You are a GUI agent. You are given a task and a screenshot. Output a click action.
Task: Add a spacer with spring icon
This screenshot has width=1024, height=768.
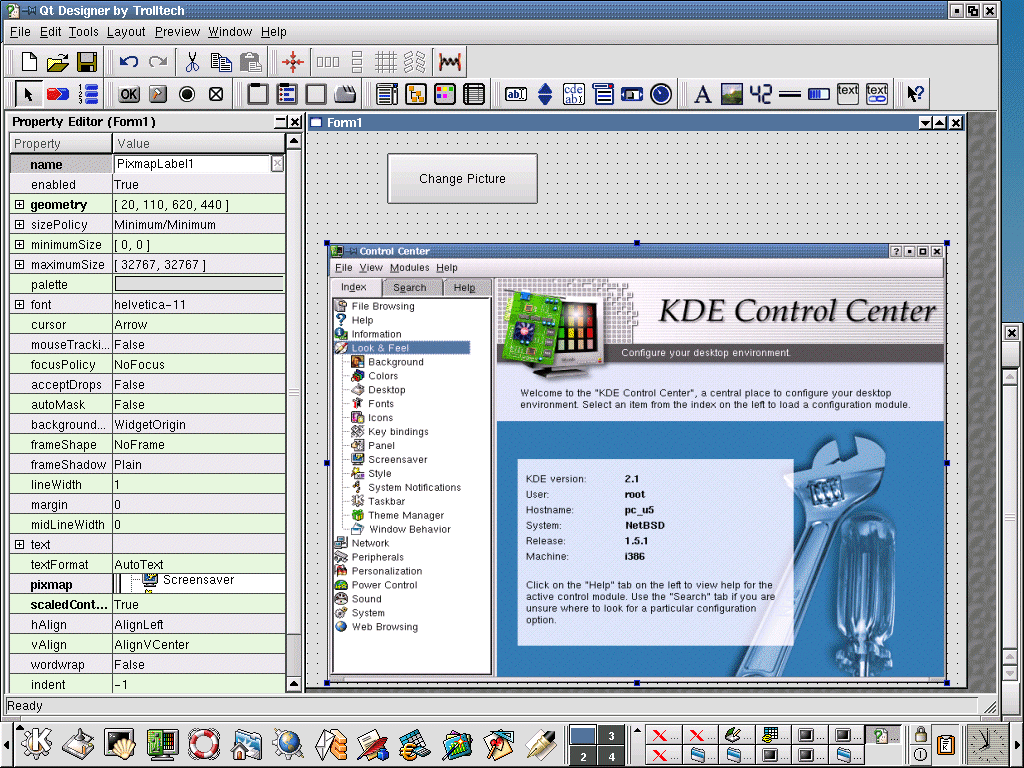[x=450, y=62]
